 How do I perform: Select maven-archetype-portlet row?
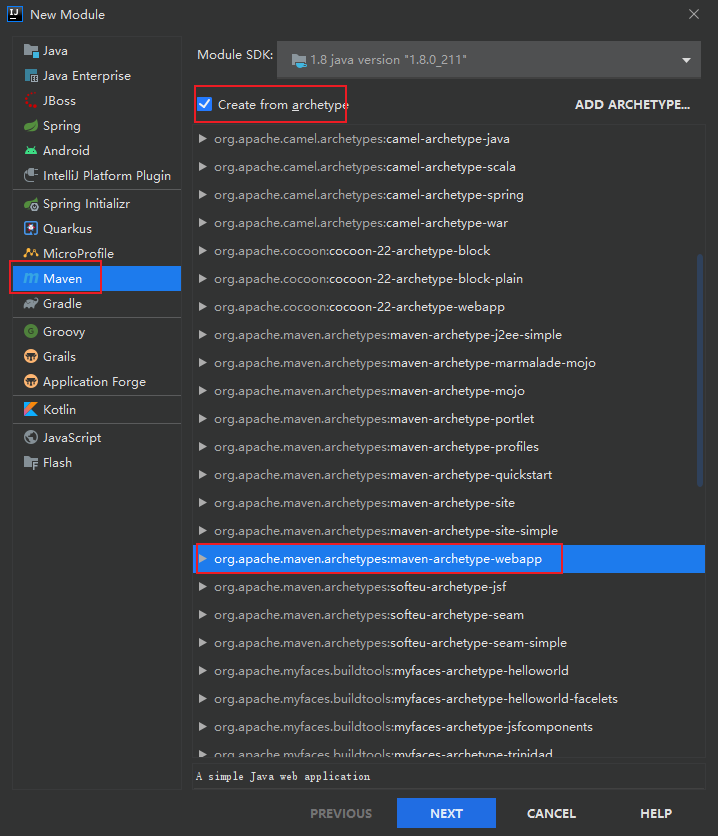(449, 419)
